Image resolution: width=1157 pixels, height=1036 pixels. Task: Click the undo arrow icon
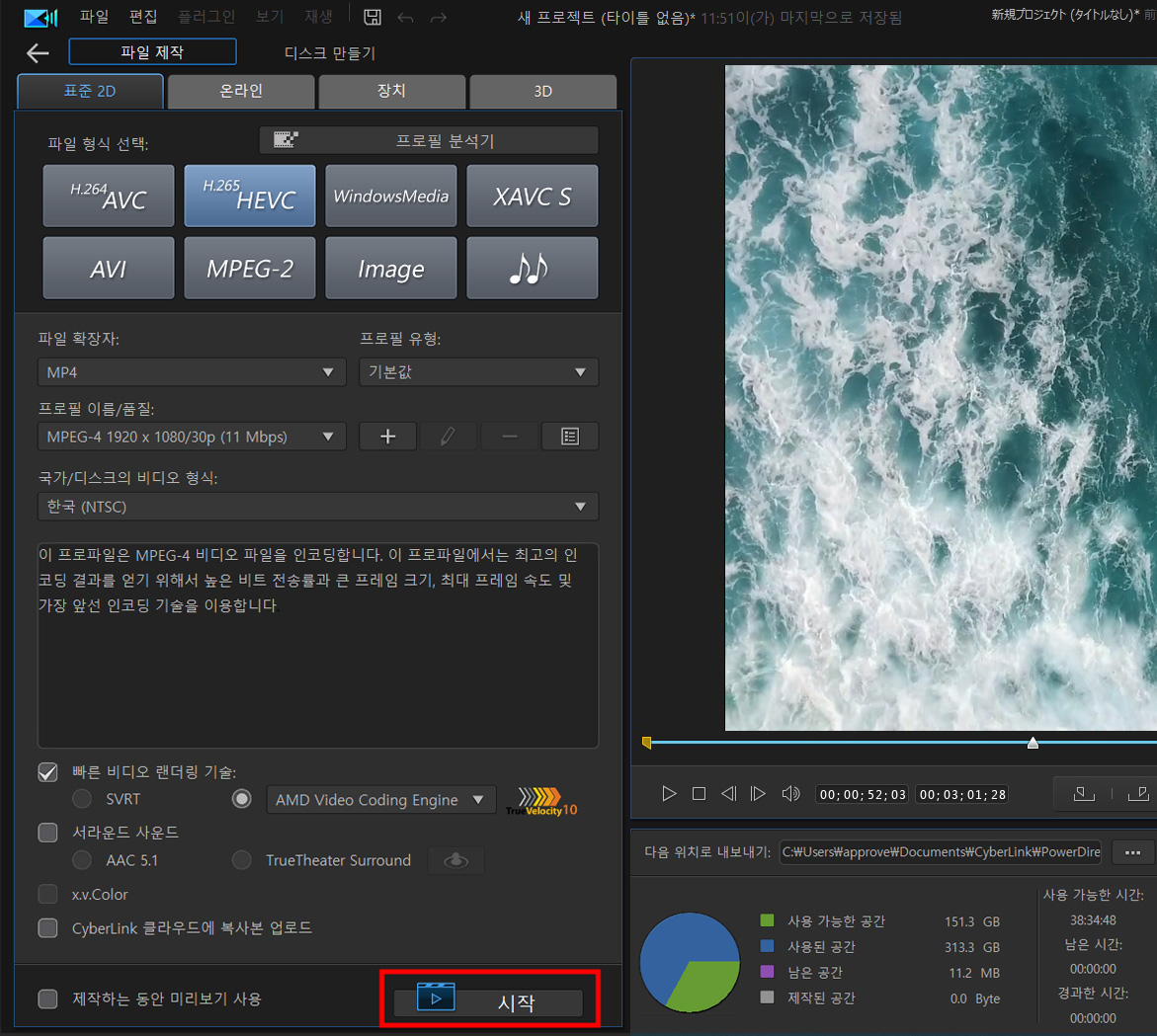click(405, 17)
